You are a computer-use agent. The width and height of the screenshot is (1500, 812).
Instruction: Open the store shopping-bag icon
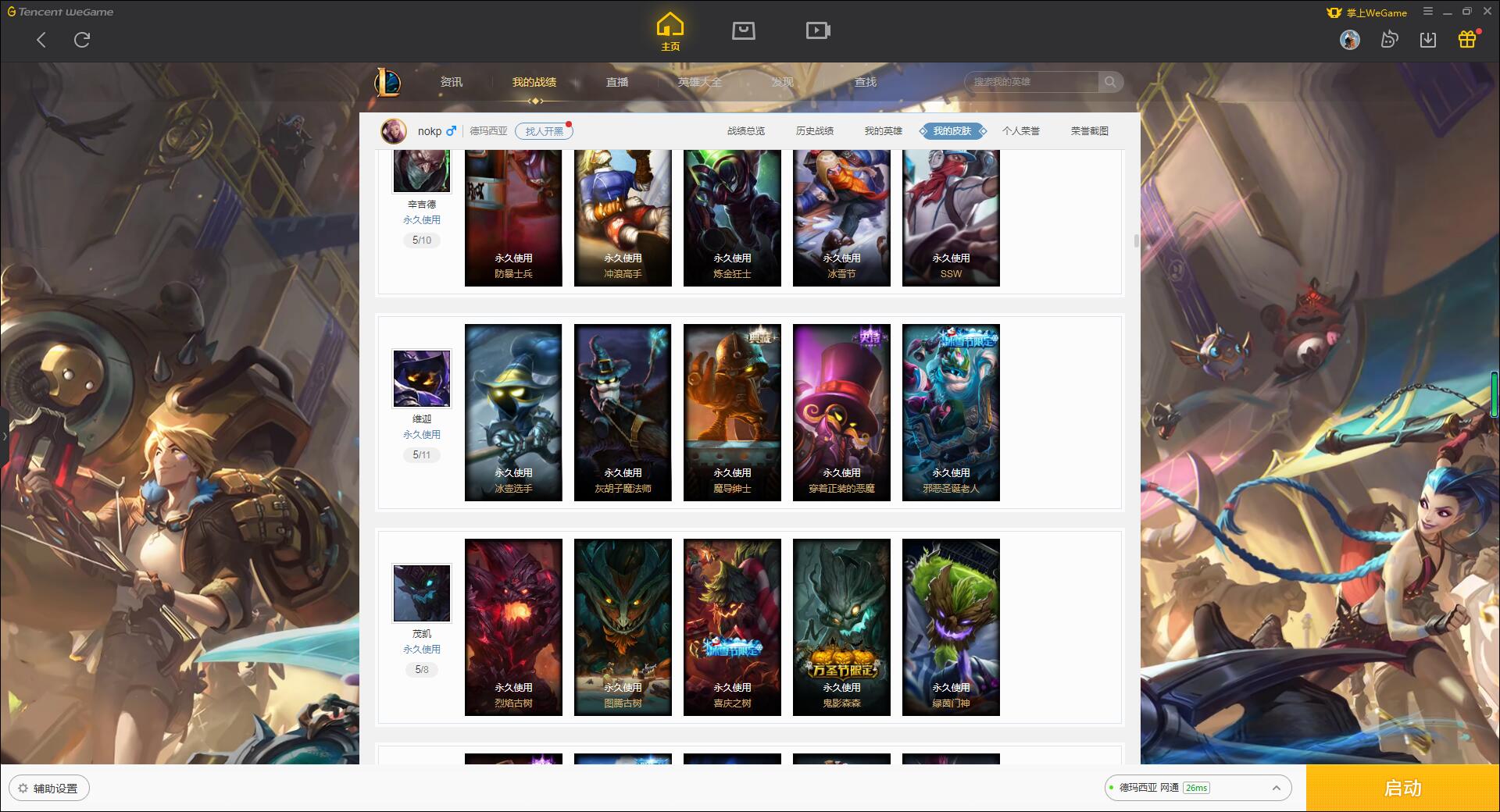743,30
